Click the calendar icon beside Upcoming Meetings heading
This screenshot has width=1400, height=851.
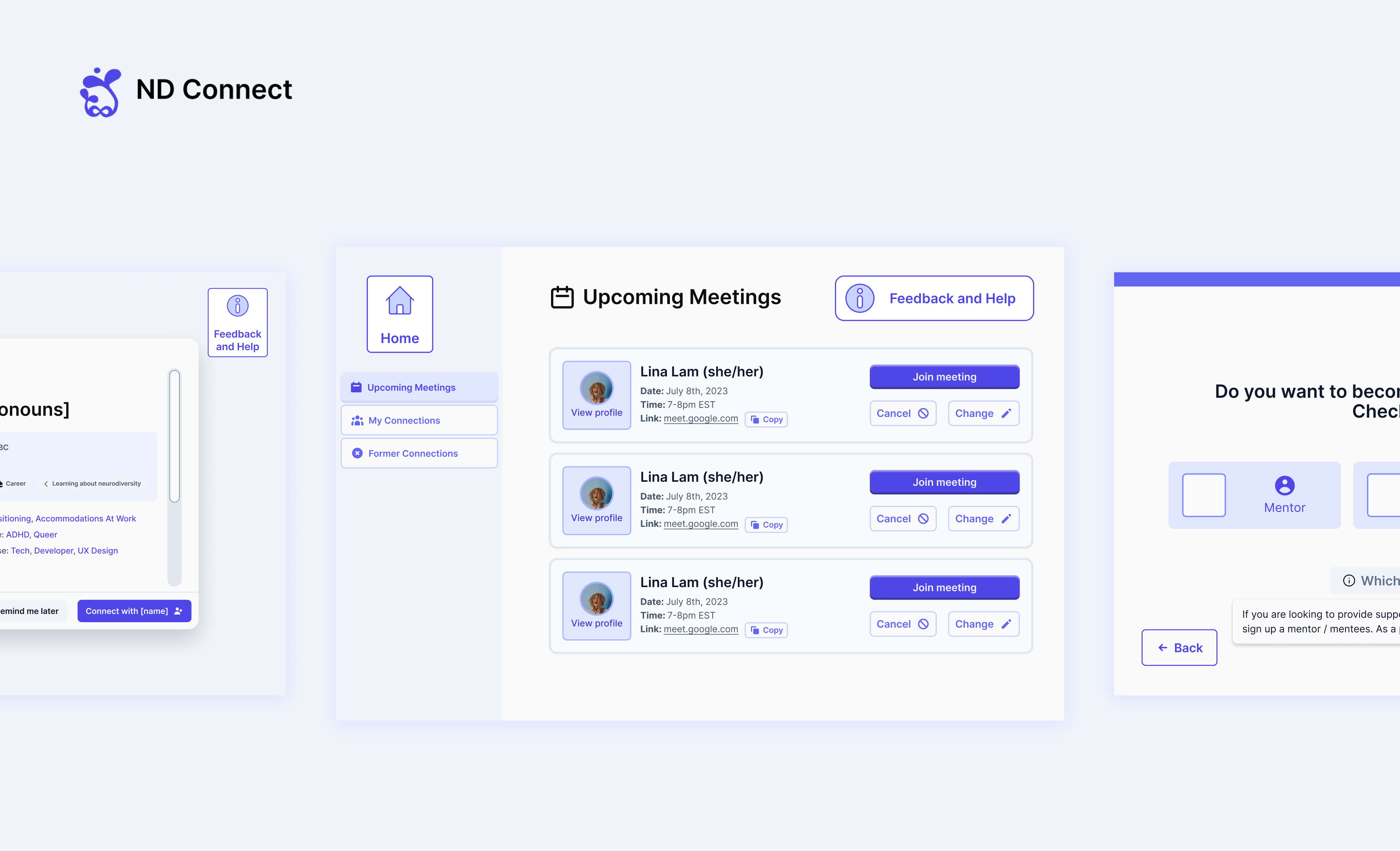(x=562, y=297)
